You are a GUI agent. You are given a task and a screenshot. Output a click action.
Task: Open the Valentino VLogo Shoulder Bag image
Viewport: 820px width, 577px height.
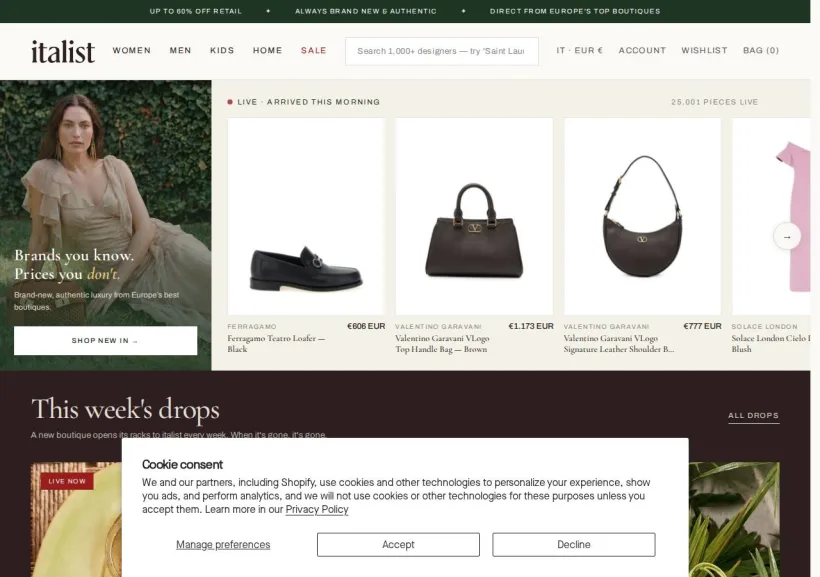click(642, 216)
